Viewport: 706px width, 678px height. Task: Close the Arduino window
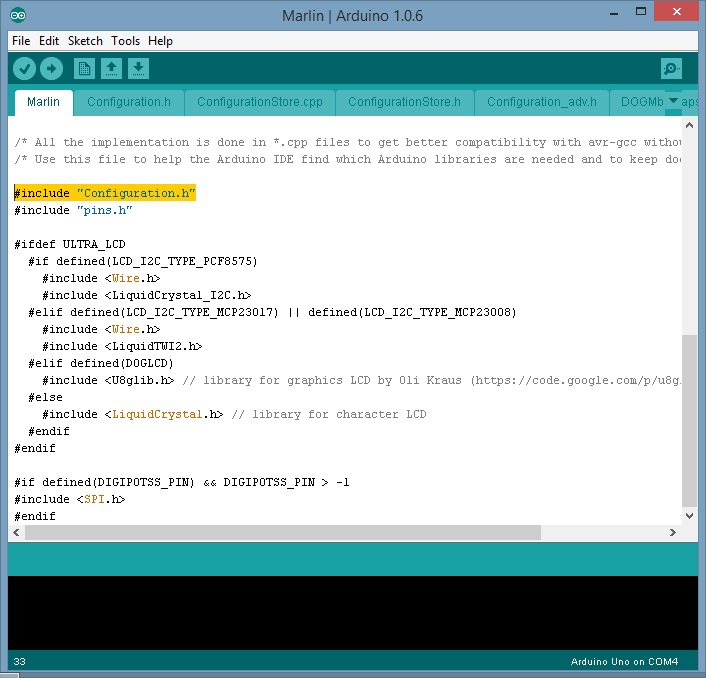[x=676, y=12]
